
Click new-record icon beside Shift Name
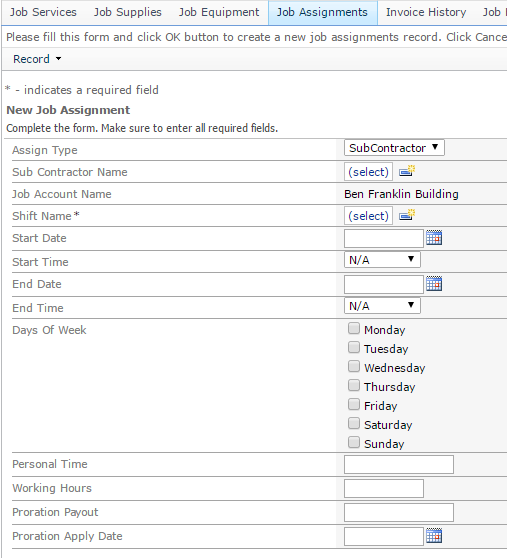click(407, 215)
